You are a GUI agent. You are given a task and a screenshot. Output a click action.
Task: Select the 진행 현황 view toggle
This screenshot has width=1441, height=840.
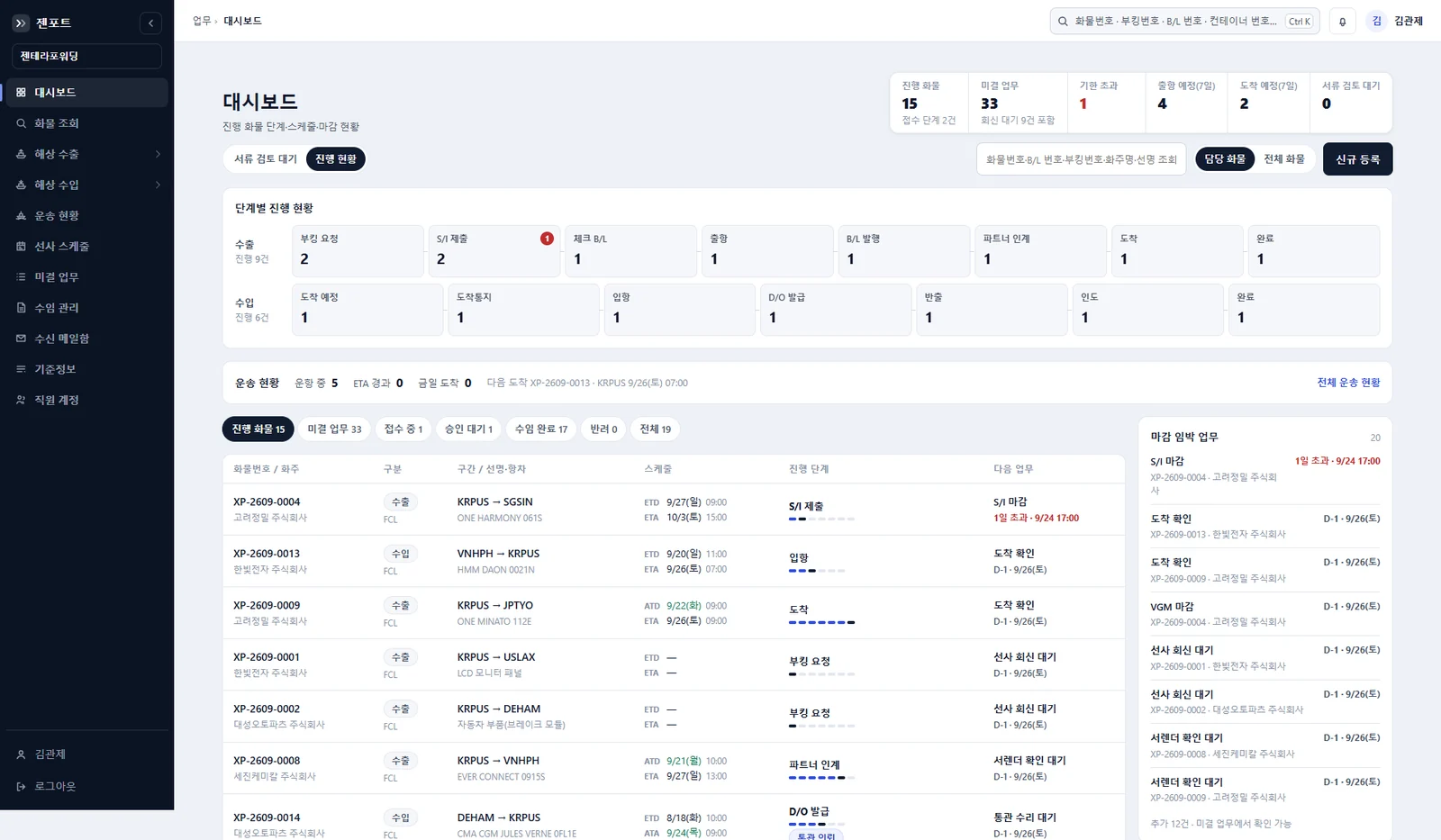pos(336,159)
